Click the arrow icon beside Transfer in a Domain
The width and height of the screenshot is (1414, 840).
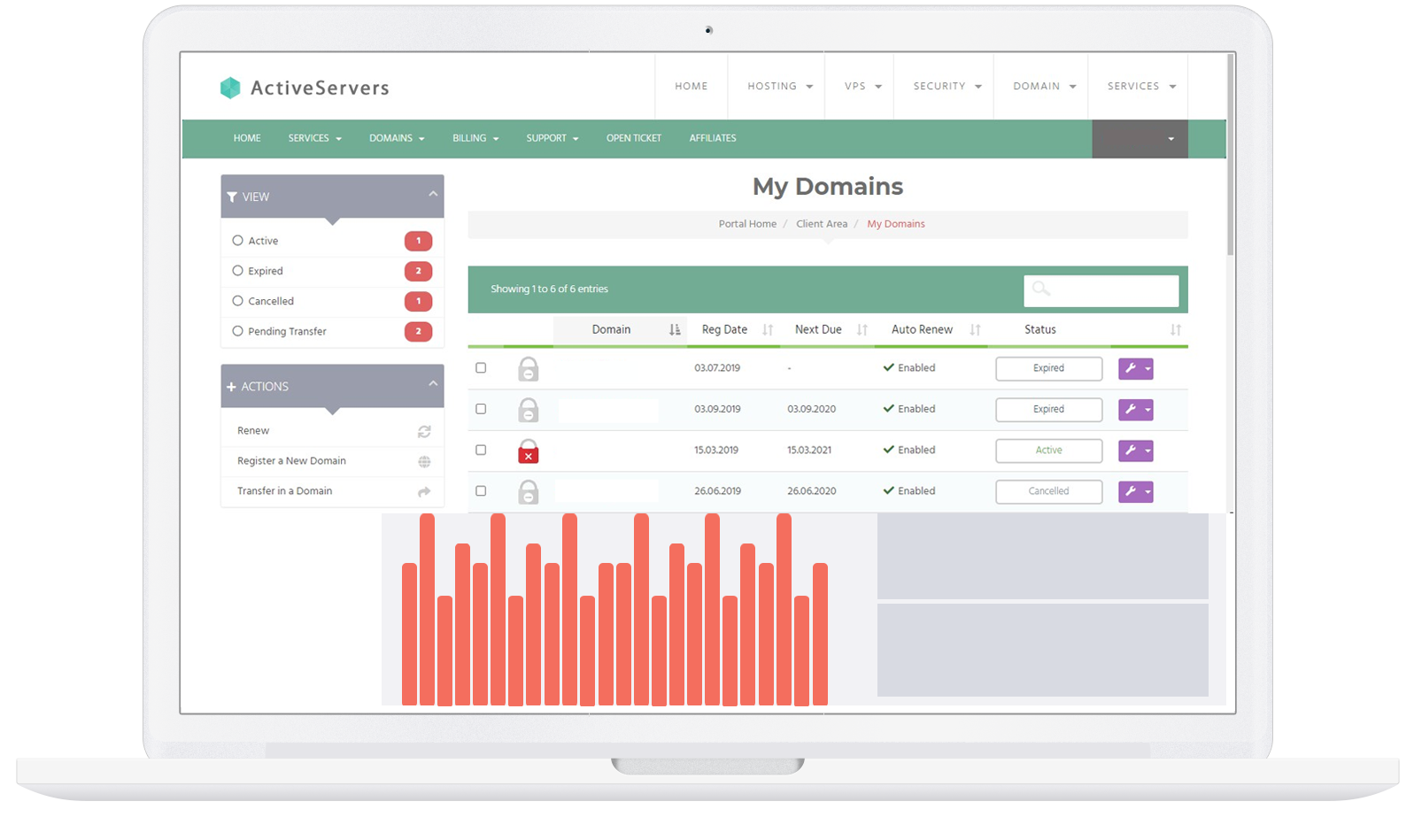(424, 491)
